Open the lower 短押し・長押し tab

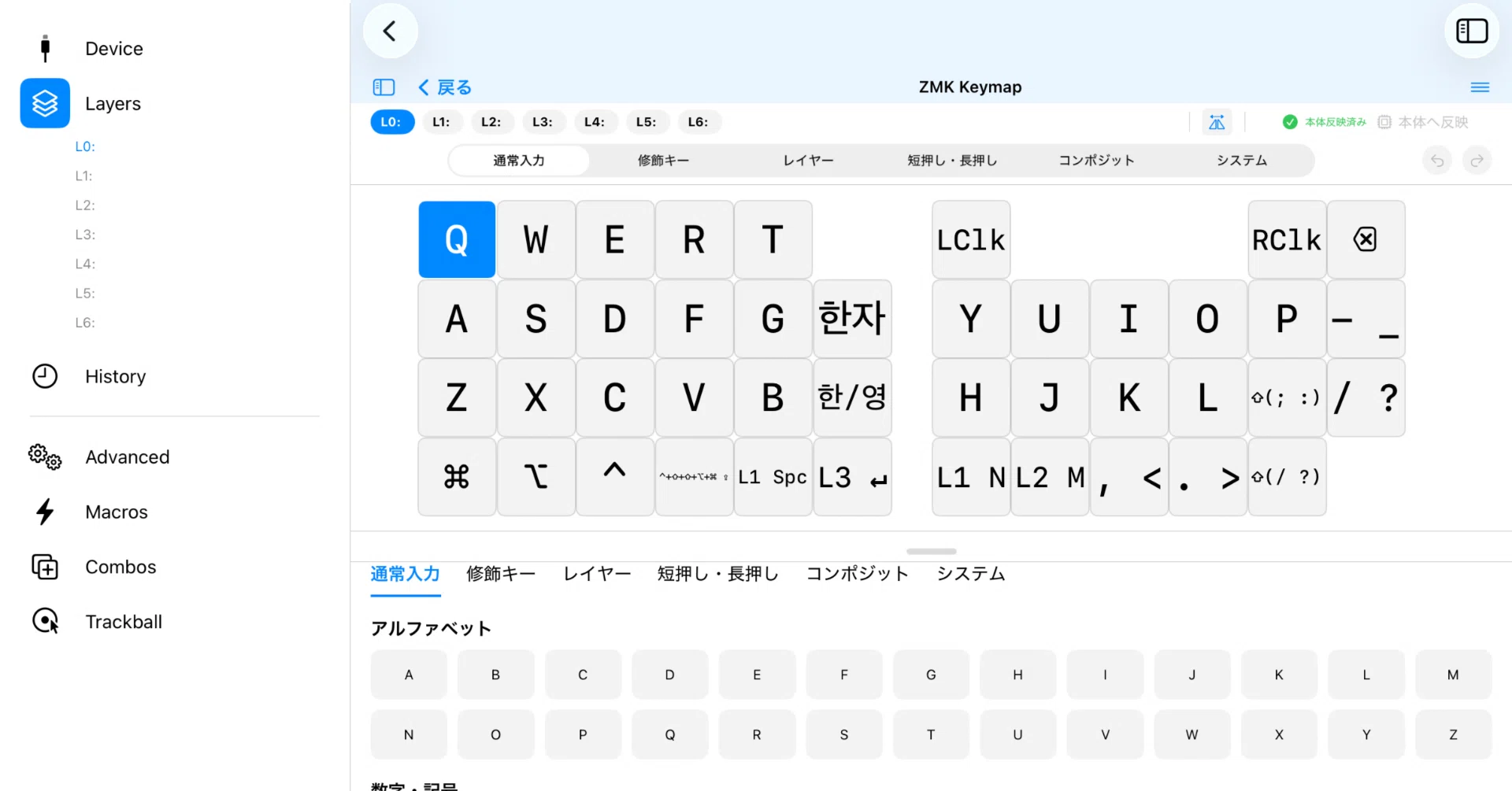pyautogui.click(x=718, y=574)
